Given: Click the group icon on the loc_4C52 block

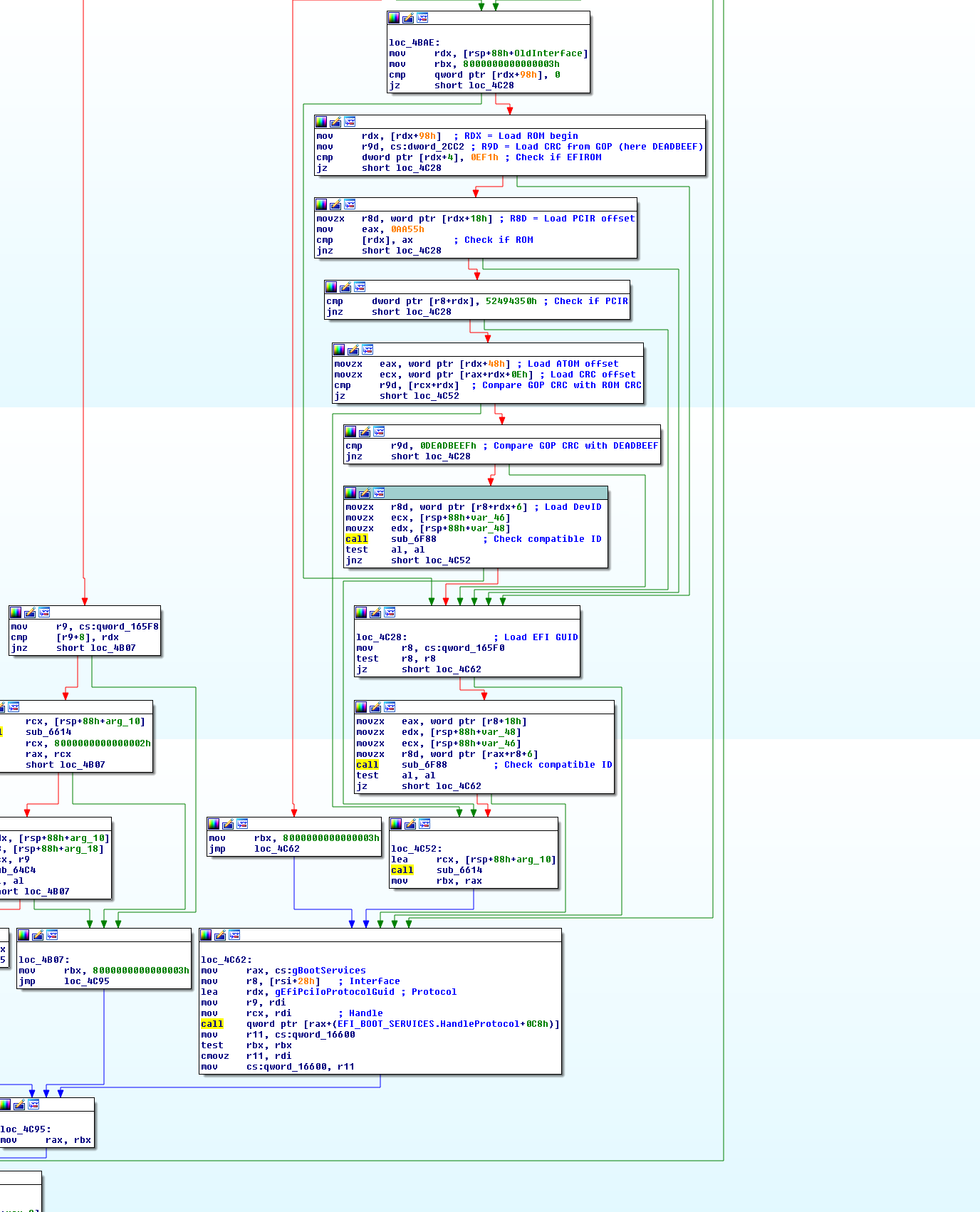Looking at the screenshot, I should point(424,824).
